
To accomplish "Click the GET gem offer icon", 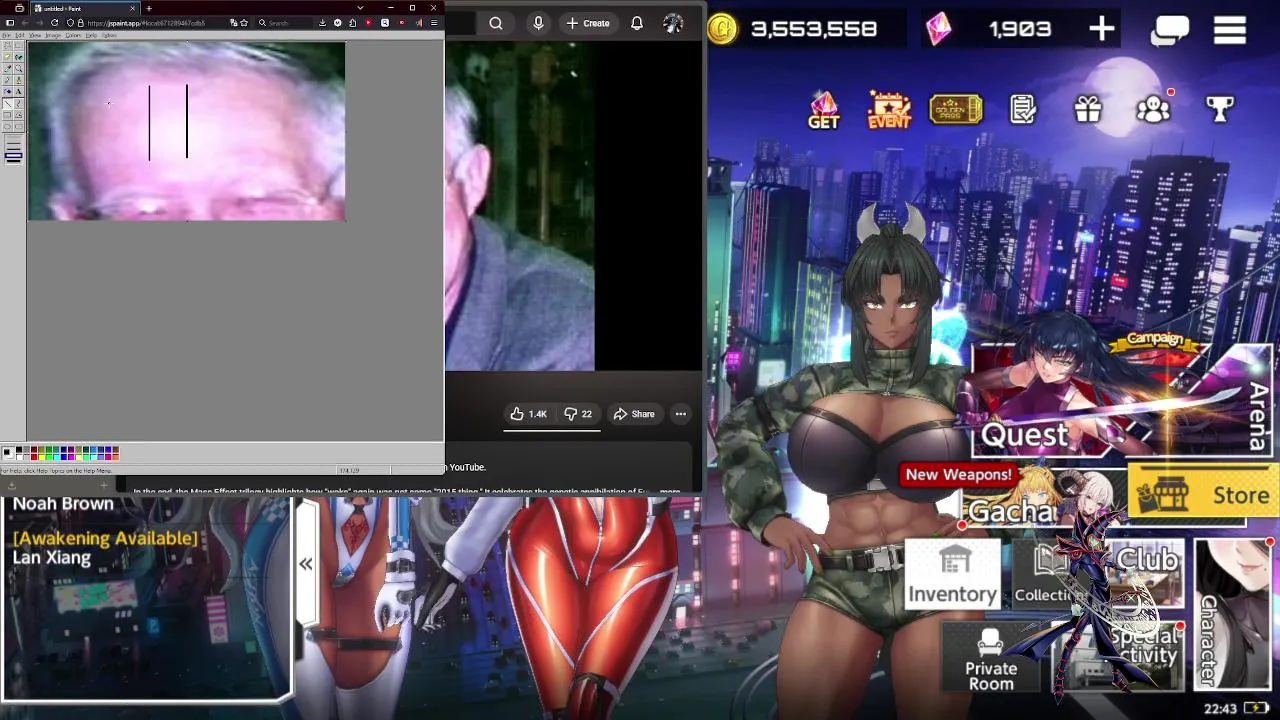I will click(824, 110).
